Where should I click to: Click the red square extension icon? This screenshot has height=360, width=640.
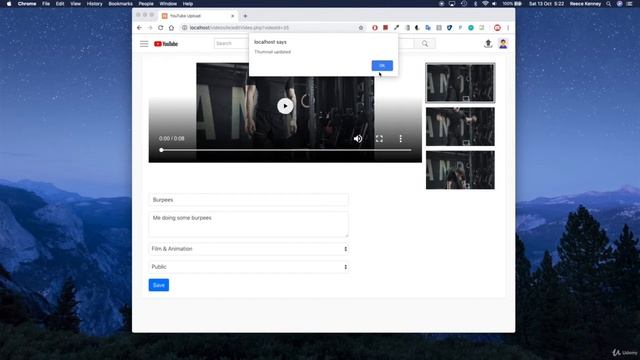click(x=385, y=28)
